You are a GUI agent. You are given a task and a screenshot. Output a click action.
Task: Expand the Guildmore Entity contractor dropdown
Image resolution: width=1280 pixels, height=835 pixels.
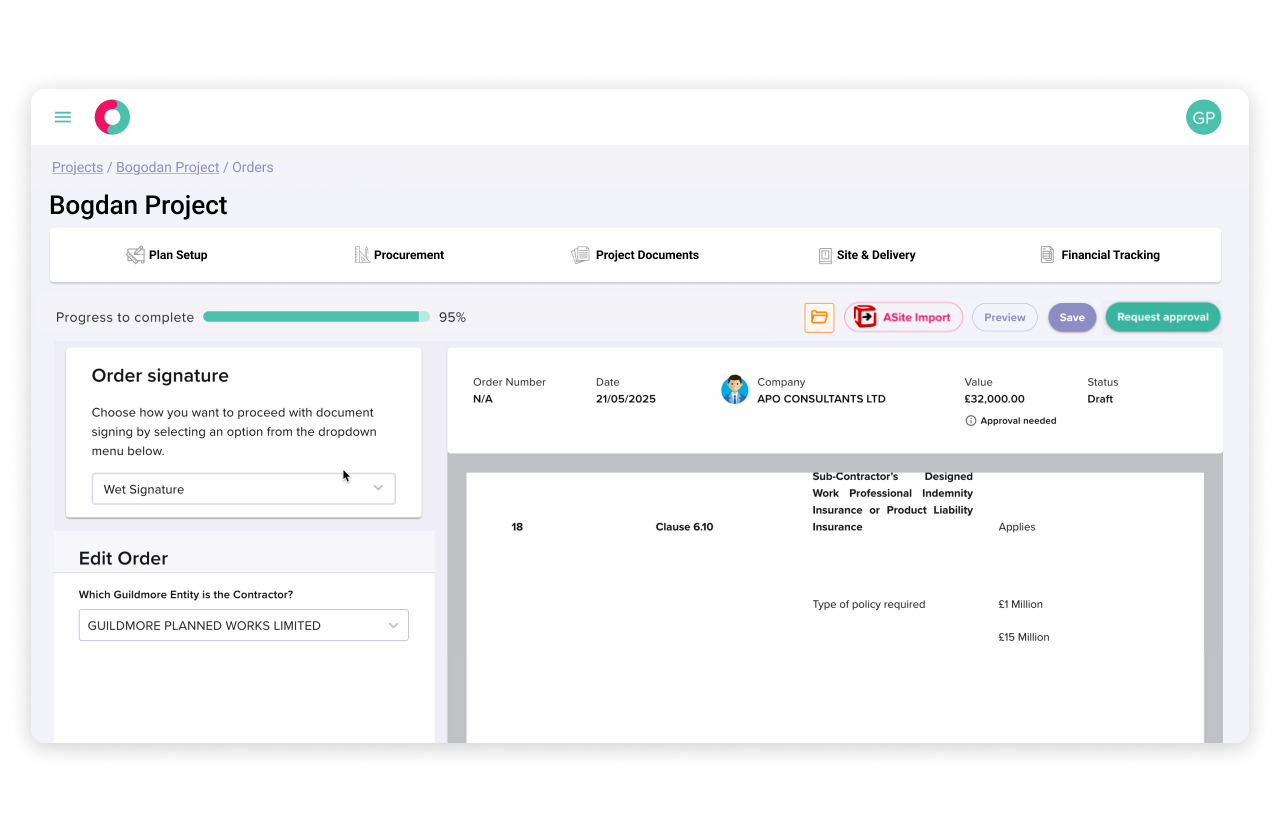pos(243,624)
